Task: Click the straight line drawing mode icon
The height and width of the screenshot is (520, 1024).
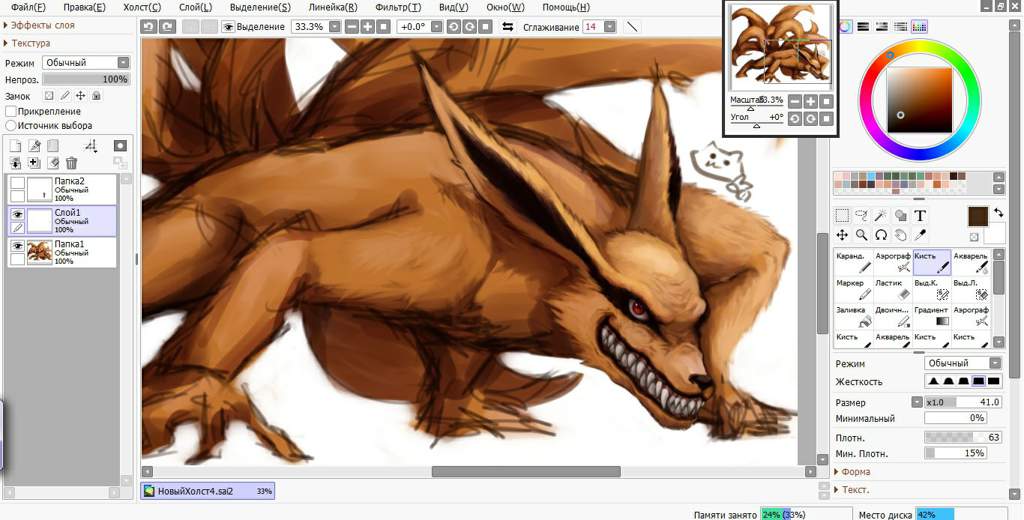Action: coord(632,27)
